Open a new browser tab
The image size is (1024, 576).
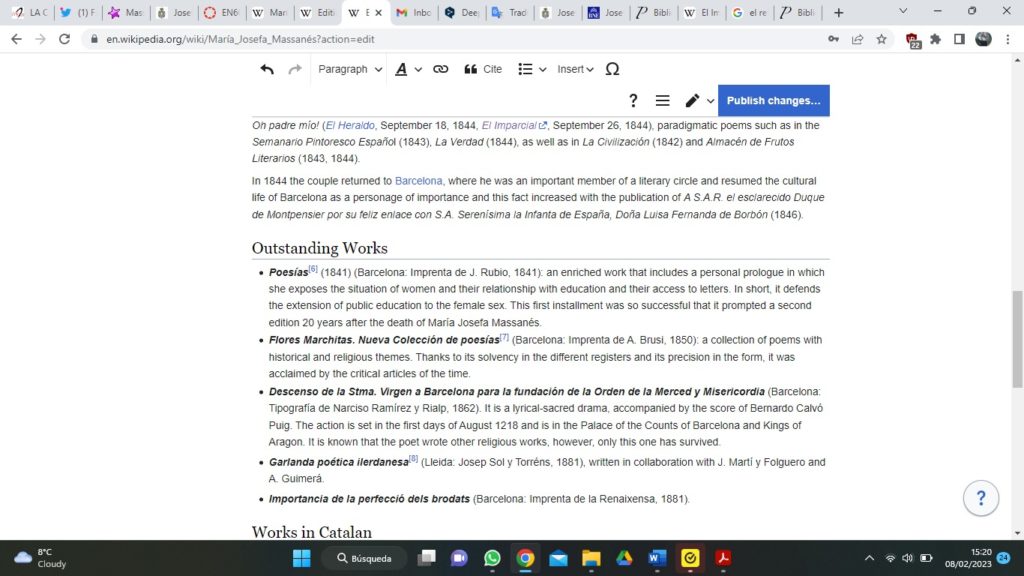838,13
